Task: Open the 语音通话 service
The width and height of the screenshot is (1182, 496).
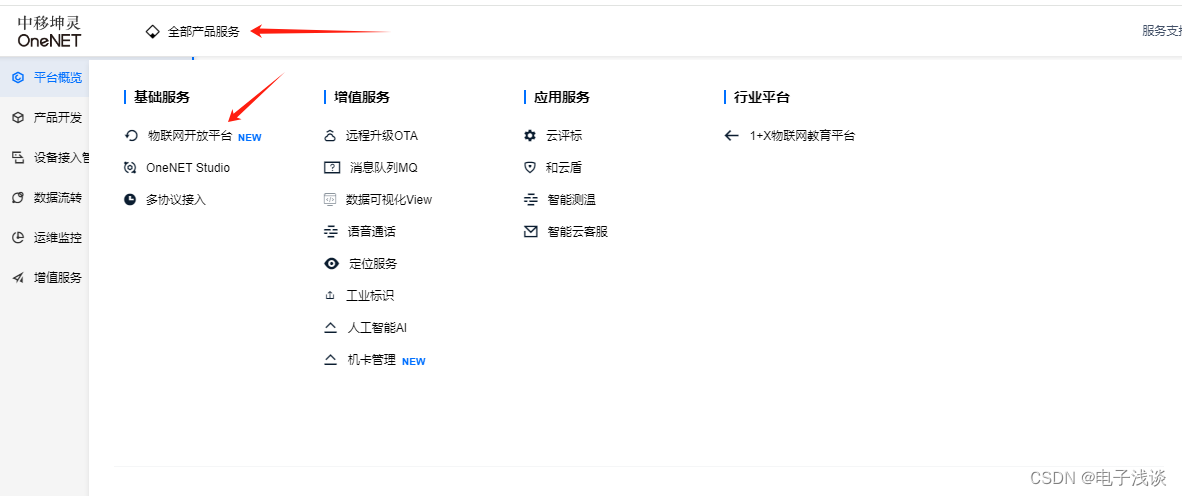Action: pyautogui.click(x=372, y=231)
